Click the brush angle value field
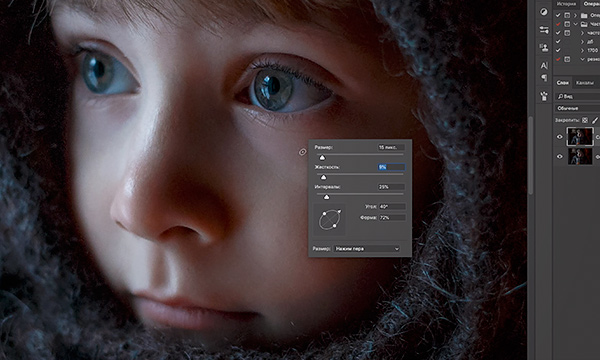 pyautogui.click(x=391, y=207)
